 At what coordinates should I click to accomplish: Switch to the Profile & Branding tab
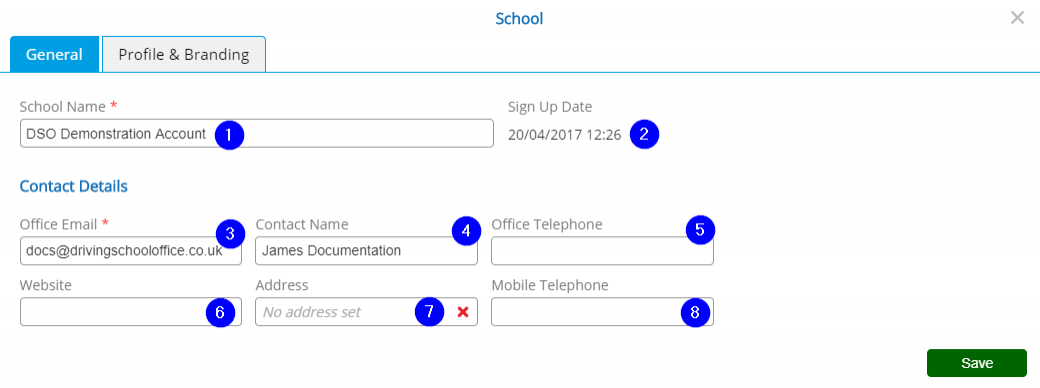coord(184,54)
